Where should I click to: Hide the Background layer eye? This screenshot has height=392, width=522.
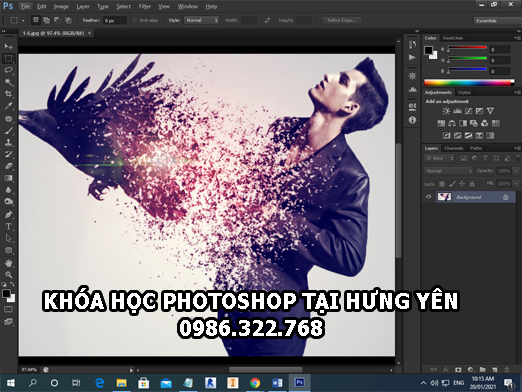pos(429,197)
